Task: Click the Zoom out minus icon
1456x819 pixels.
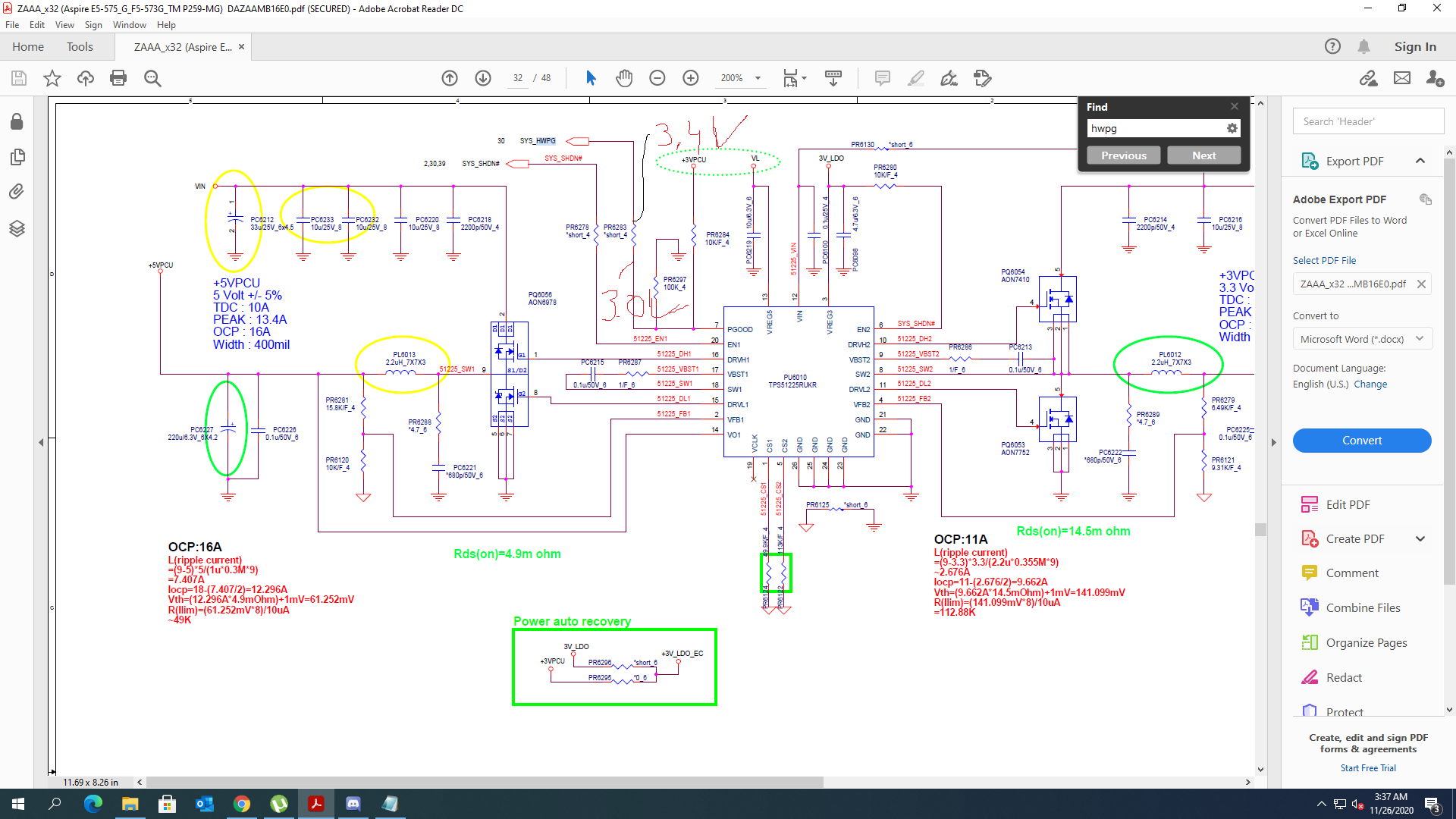Action: [x=657, y=78]
